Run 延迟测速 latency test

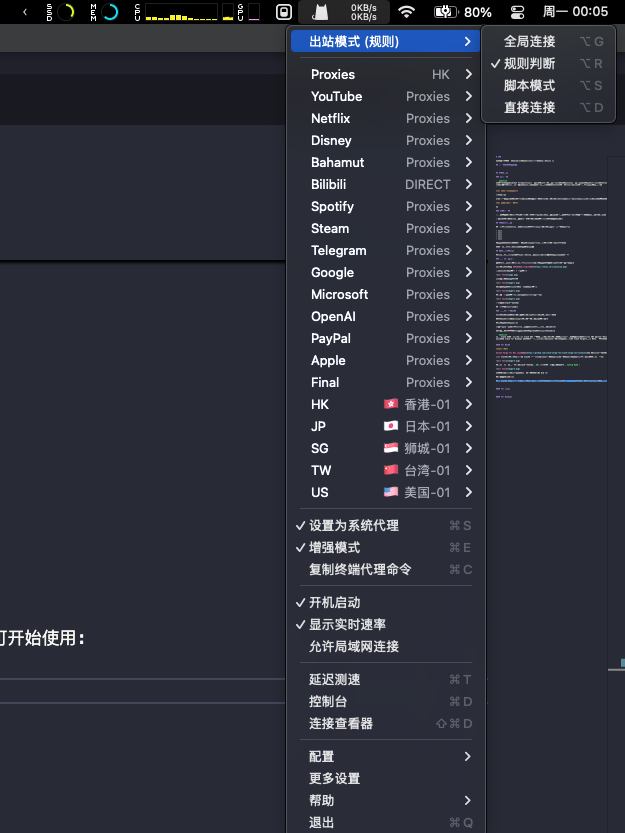pos(334,679)
